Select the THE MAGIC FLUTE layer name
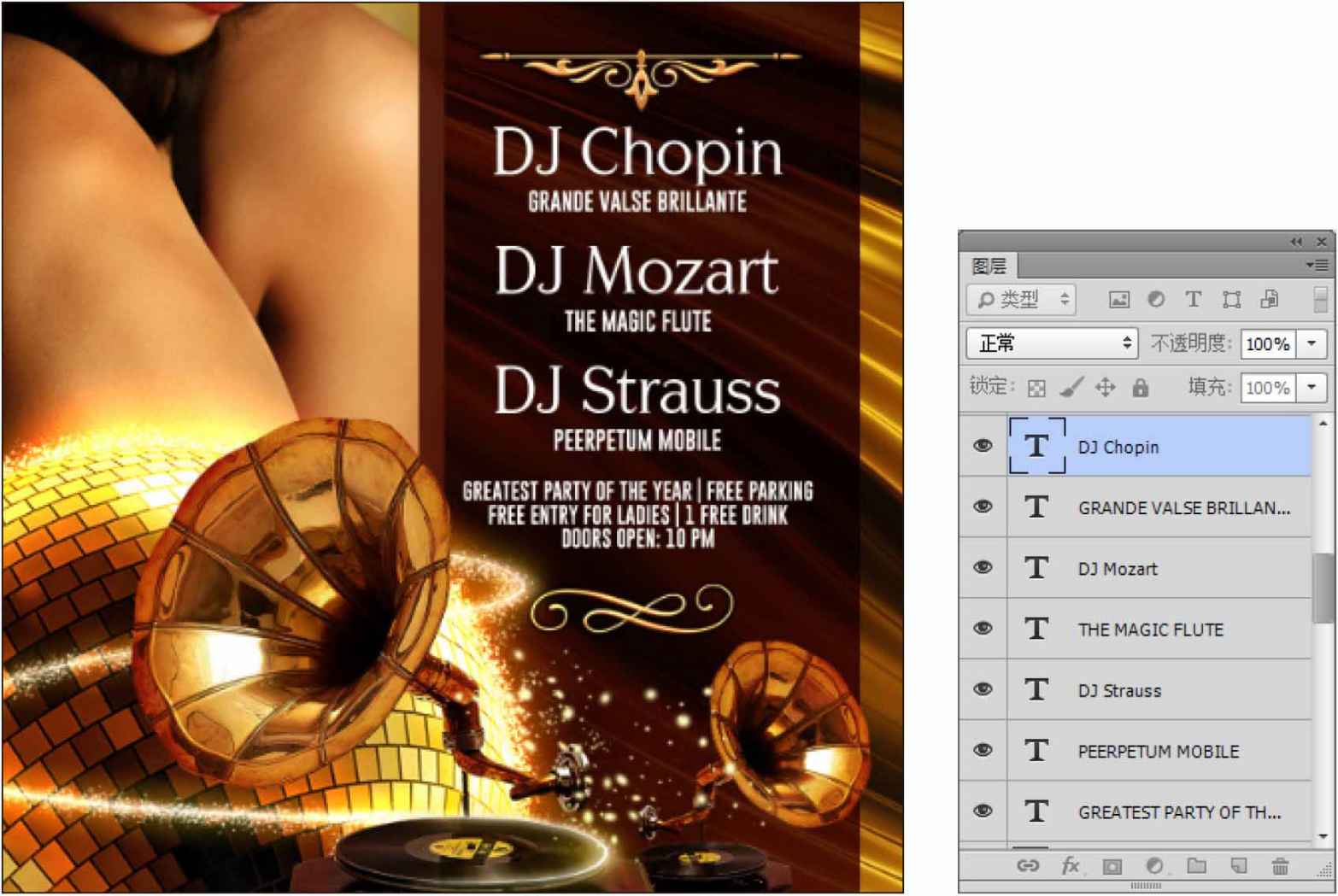The height and width of the screenshot is (896, 1338). [1151, 630]
